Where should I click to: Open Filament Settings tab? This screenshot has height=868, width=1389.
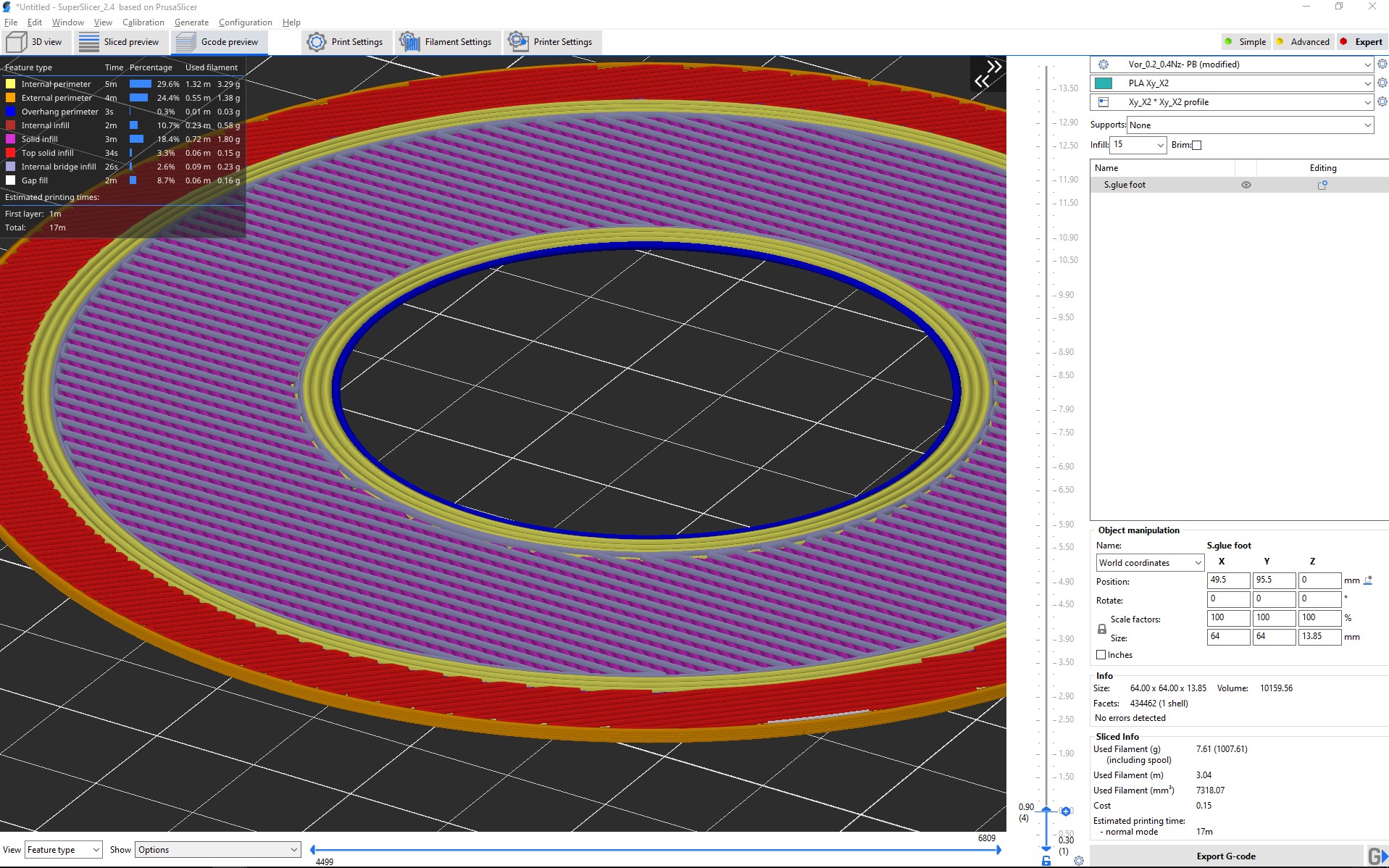click(x=446, y=42)
